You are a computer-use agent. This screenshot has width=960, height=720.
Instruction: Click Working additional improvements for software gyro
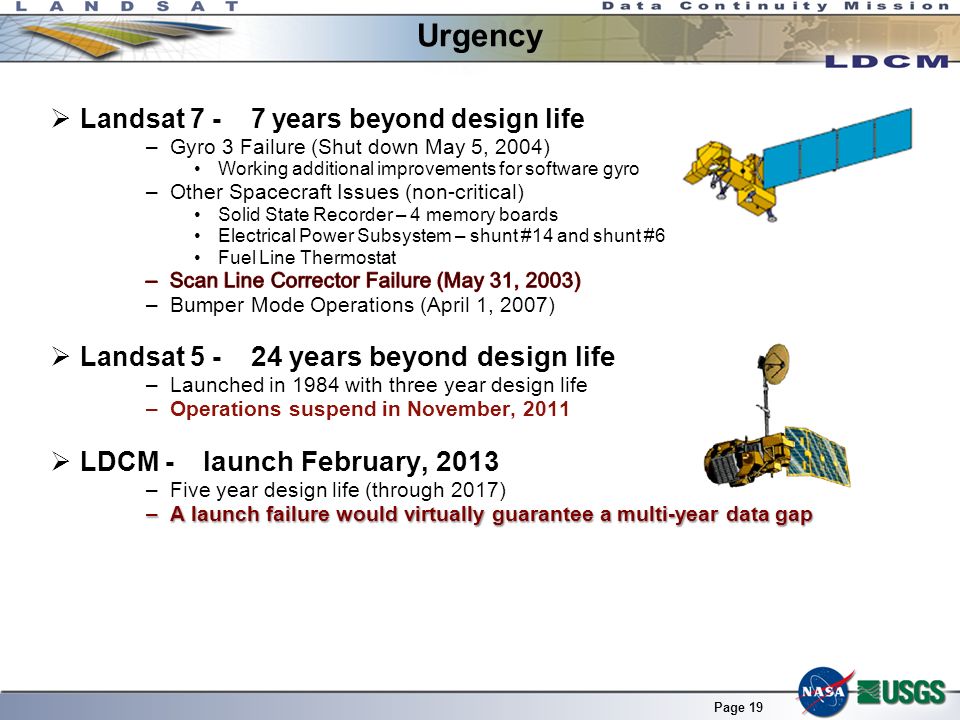point(429,168)
